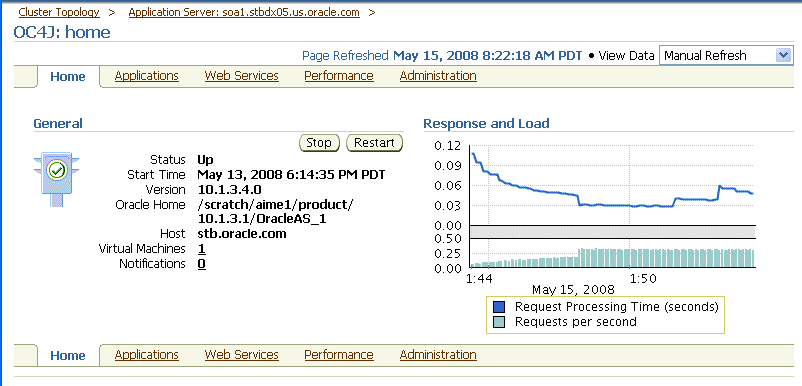Click the Start Time value May 13, 2008
802x386 pixels.
[x=291, y=174]
